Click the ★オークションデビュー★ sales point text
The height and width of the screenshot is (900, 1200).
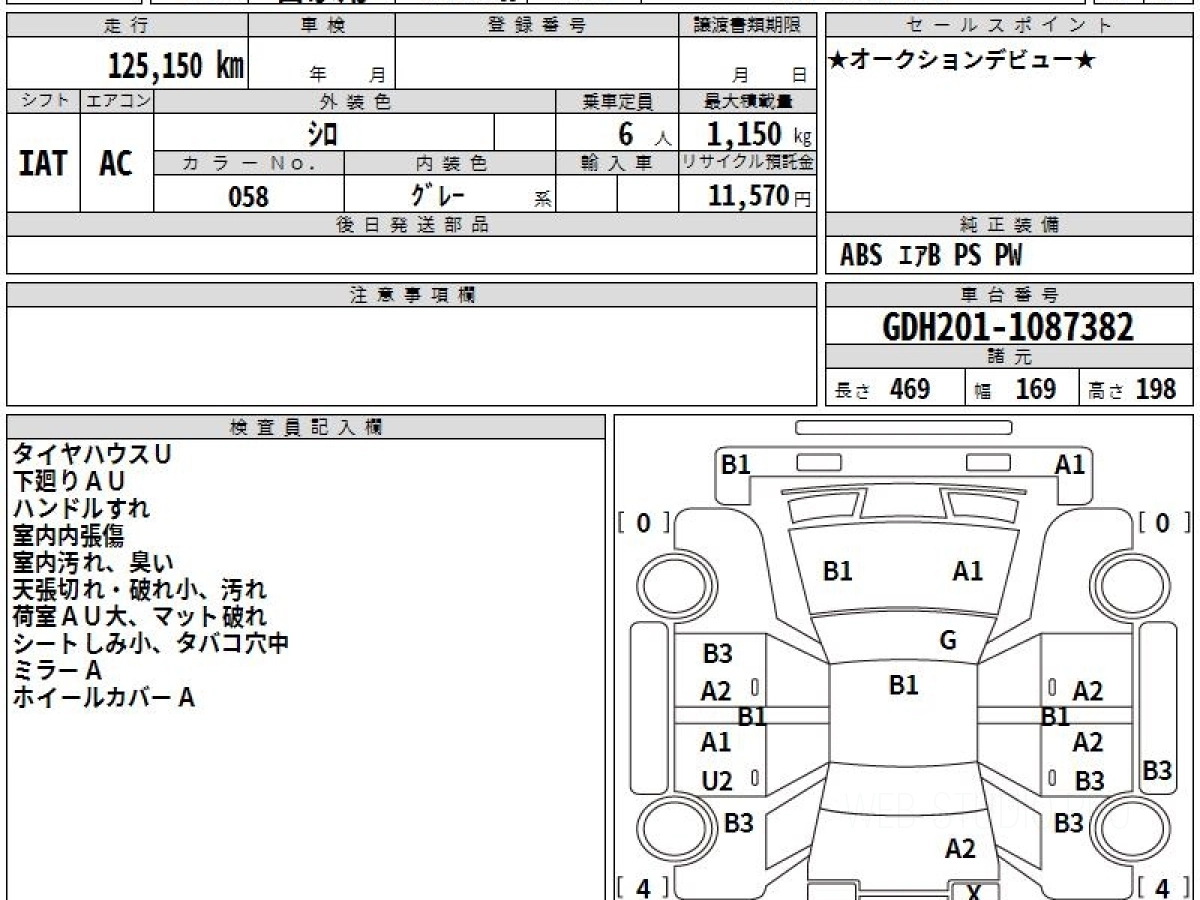point(961,61)
